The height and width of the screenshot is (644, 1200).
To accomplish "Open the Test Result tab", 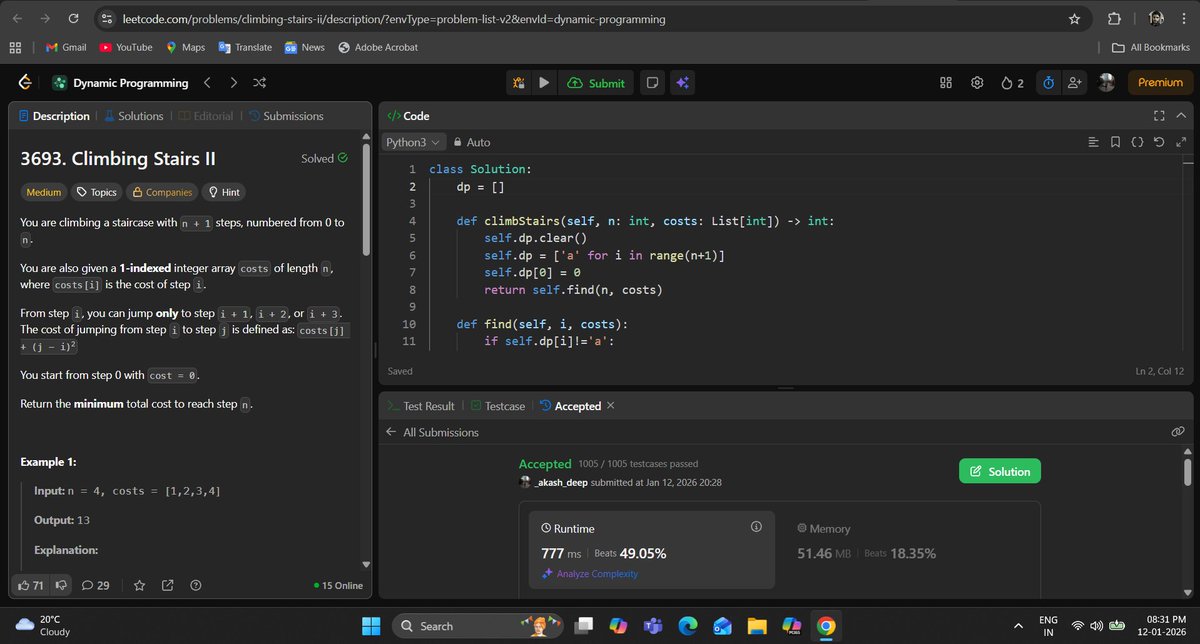I will [x=420, y=406].
